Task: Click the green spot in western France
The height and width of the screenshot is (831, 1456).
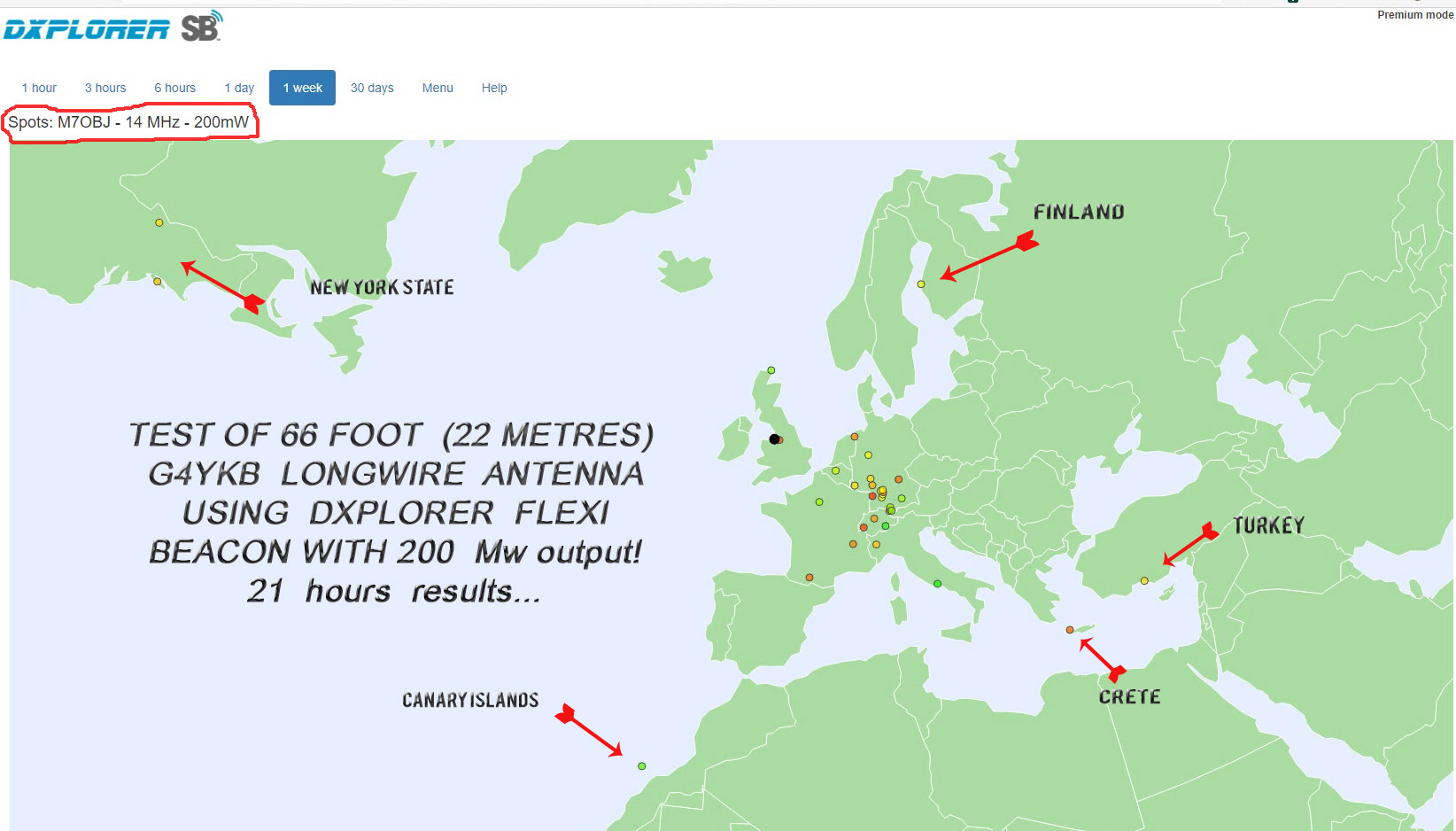Action: 819,502
